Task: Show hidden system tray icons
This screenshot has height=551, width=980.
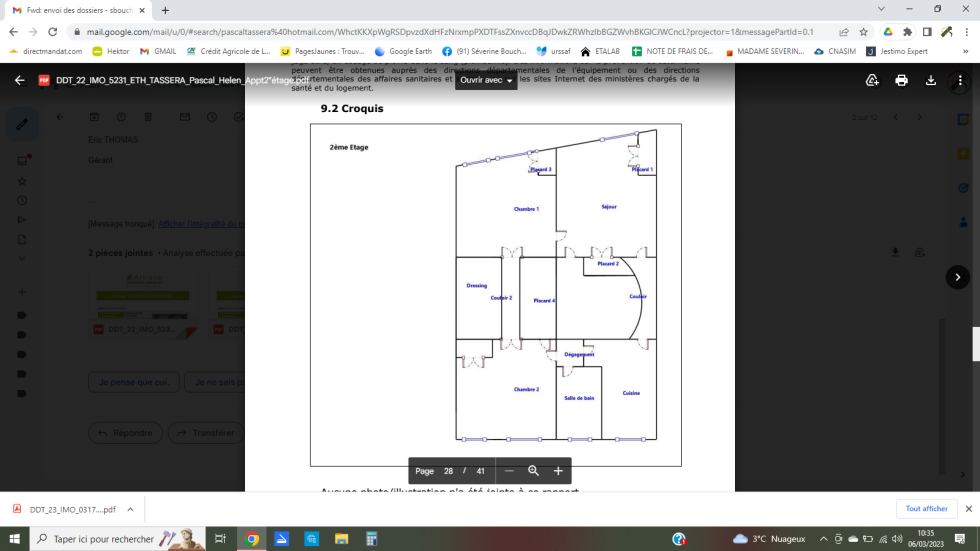Action: pos(824,539)
